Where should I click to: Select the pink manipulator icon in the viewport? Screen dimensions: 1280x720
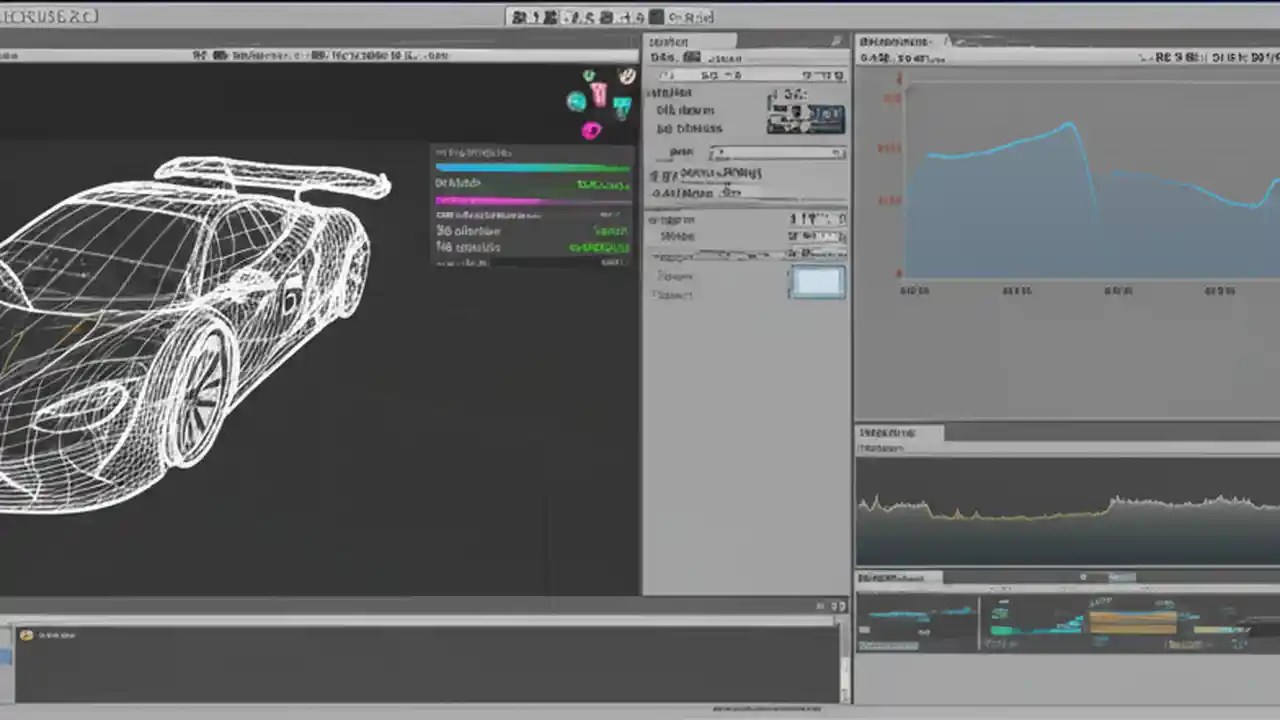[598, 95]
